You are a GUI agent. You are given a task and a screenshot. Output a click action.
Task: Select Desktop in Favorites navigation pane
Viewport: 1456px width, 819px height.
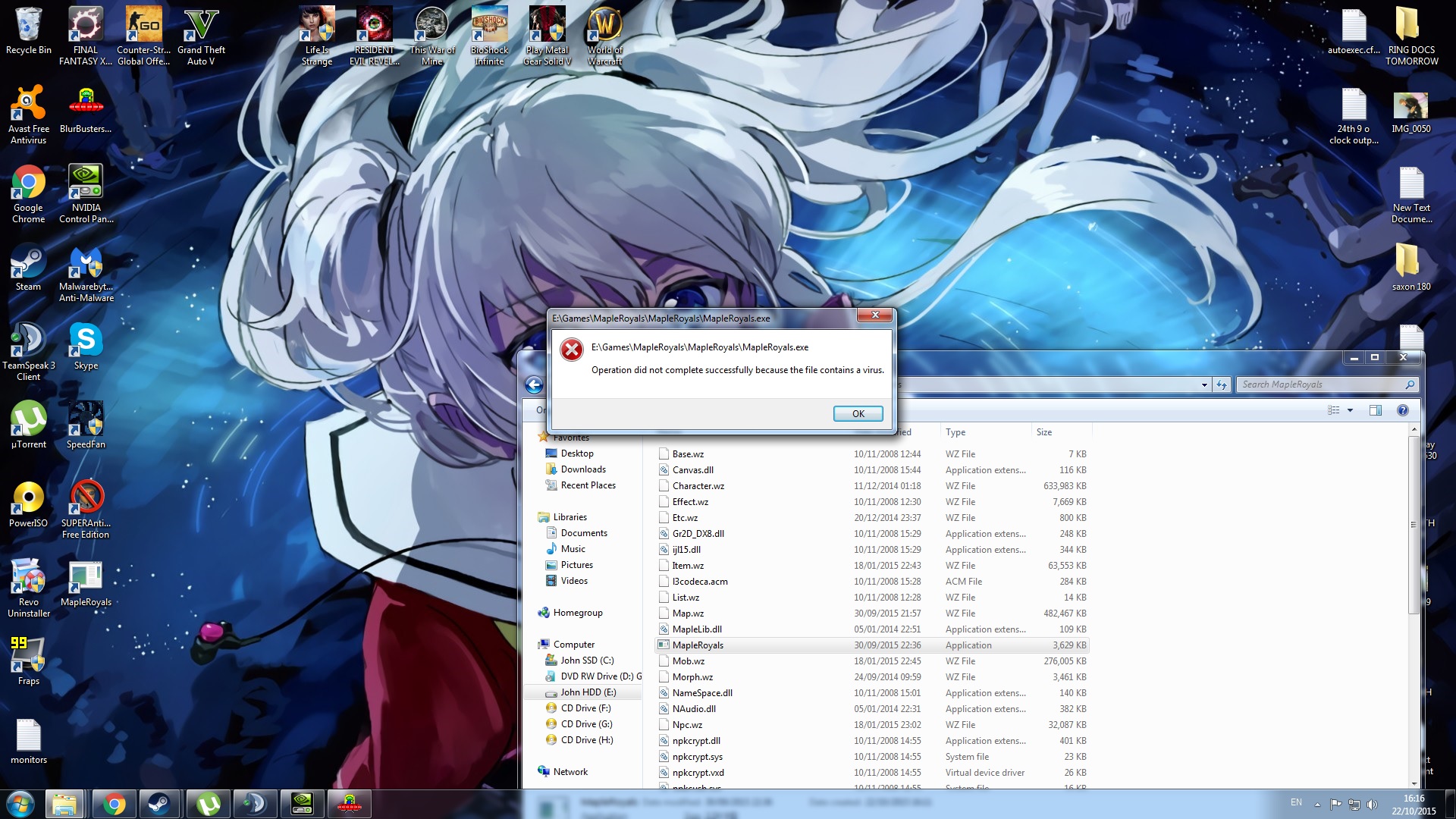click(x=576, y=453)
